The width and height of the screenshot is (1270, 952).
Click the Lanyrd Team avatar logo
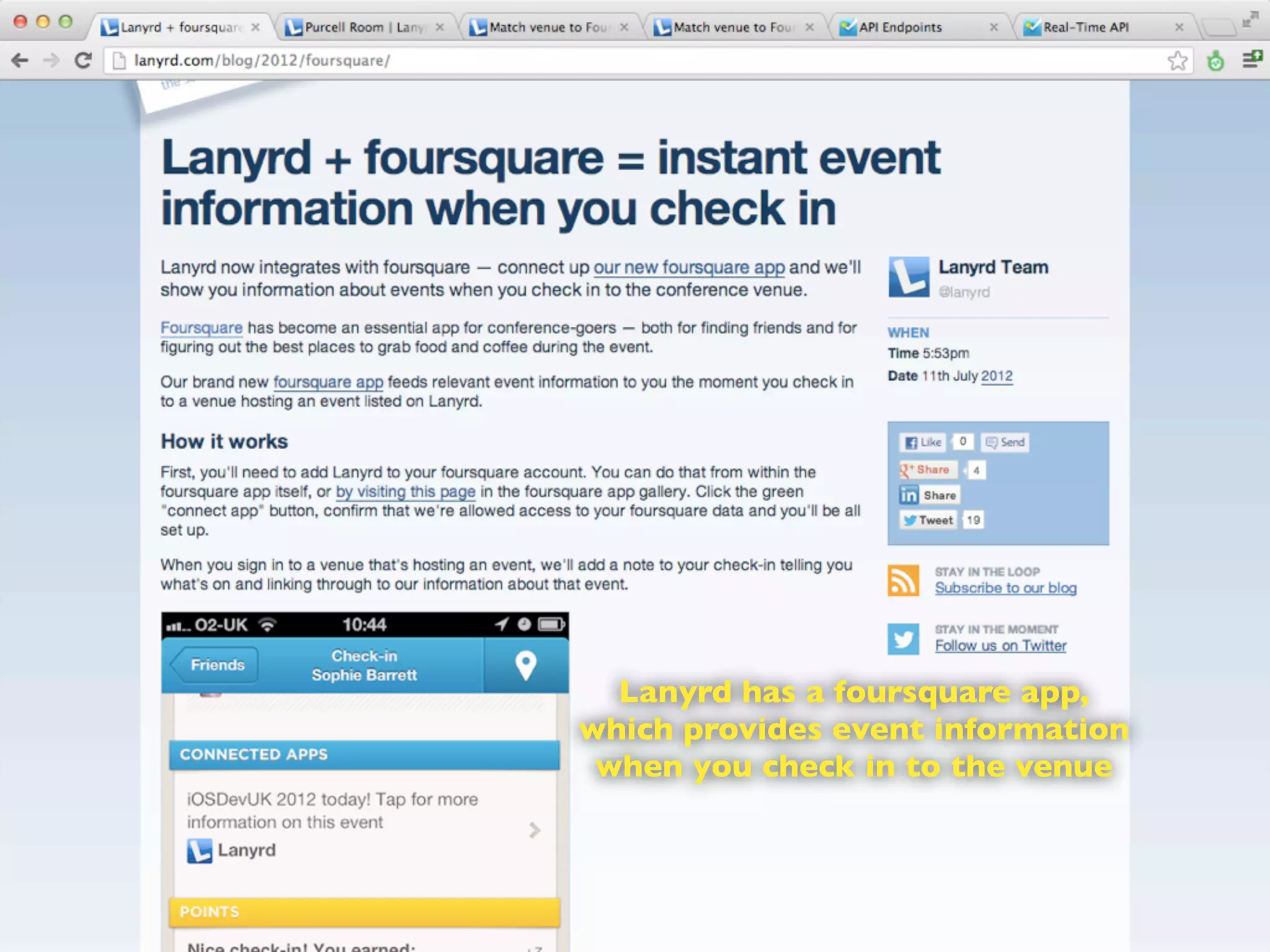pyautogui.click(x=908, y=277)
